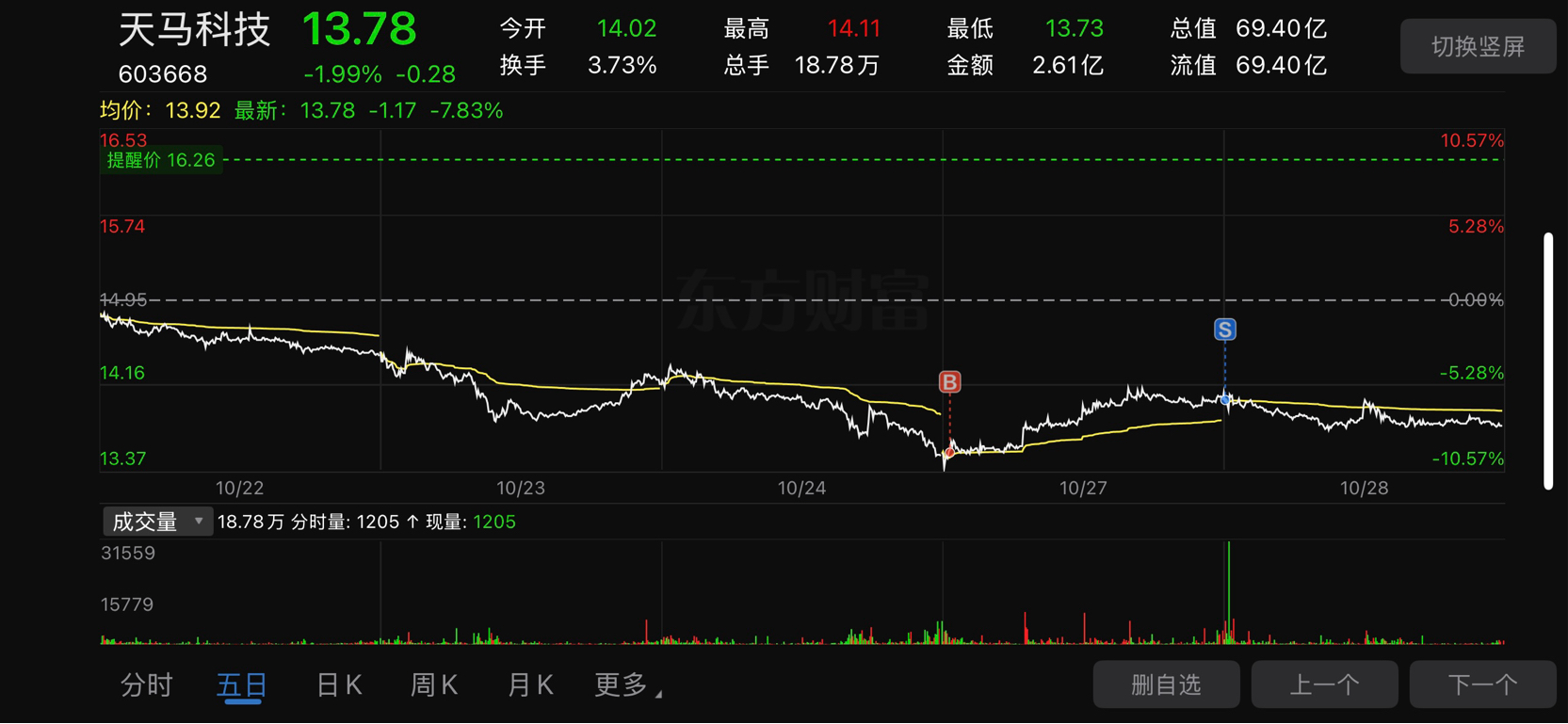Tap the 现量 value 1205
Screen dimensions: 1568x724
click(x=494, y=522)
